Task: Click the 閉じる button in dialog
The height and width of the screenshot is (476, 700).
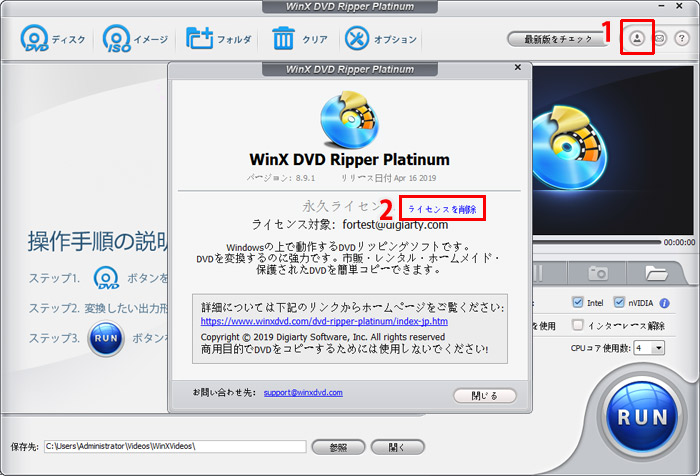Action: [485, 396]
